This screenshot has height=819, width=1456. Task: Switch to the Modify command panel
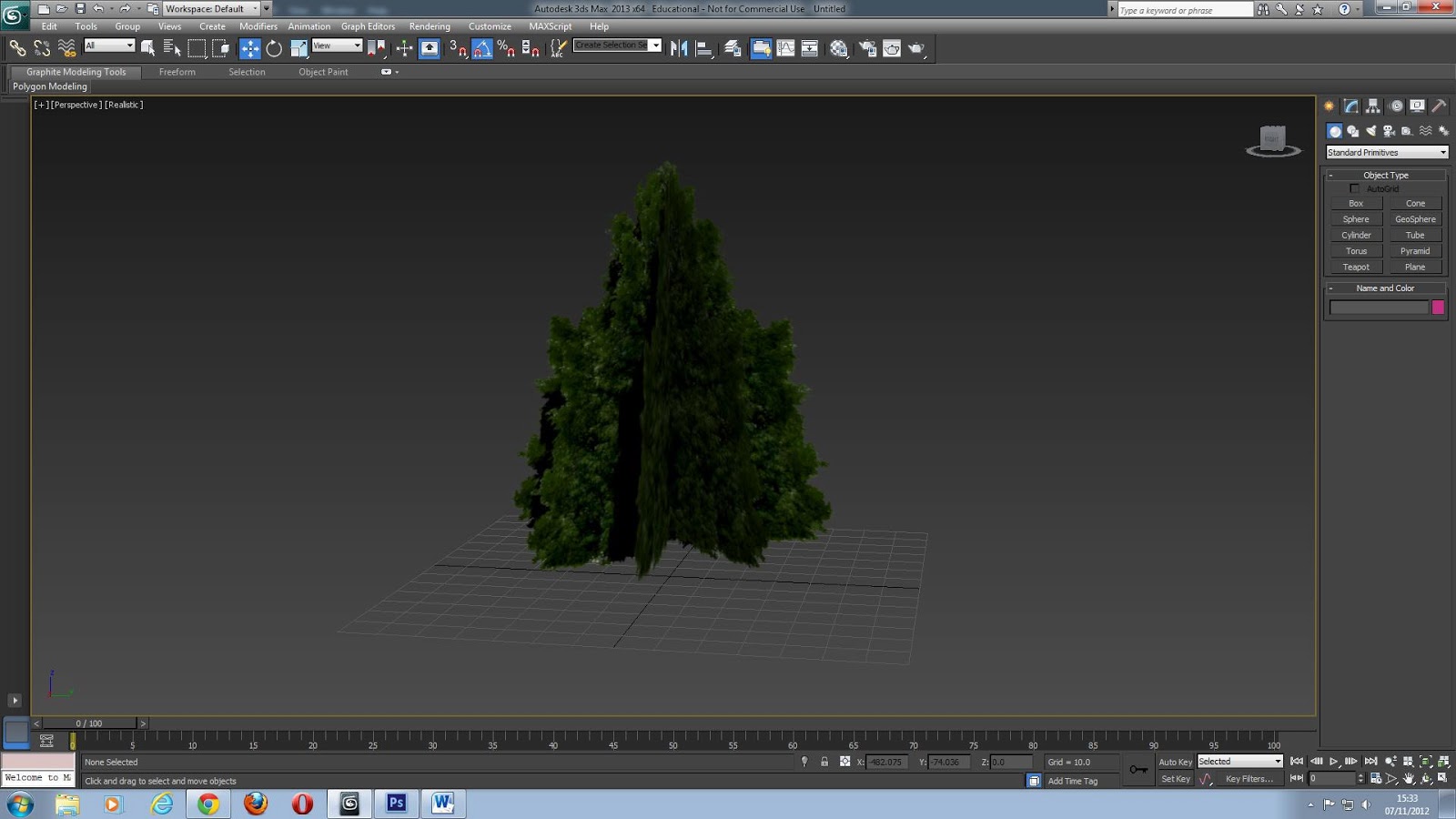pyautogui.click(x=1351, y=106)
